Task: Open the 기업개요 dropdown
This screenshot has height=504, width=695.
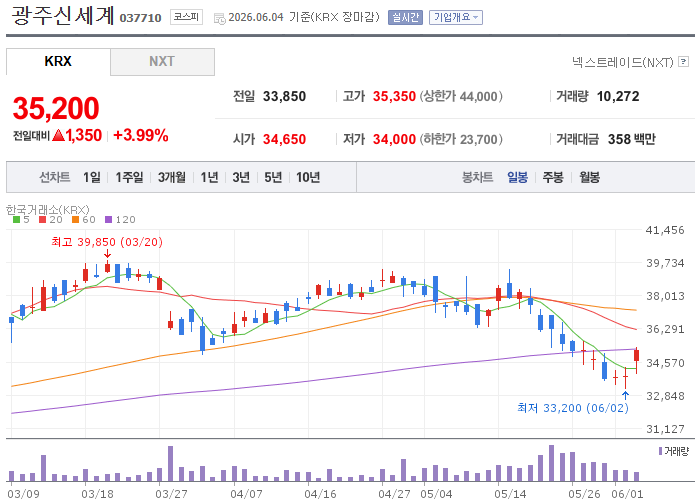Action: [x=456, y=17]
